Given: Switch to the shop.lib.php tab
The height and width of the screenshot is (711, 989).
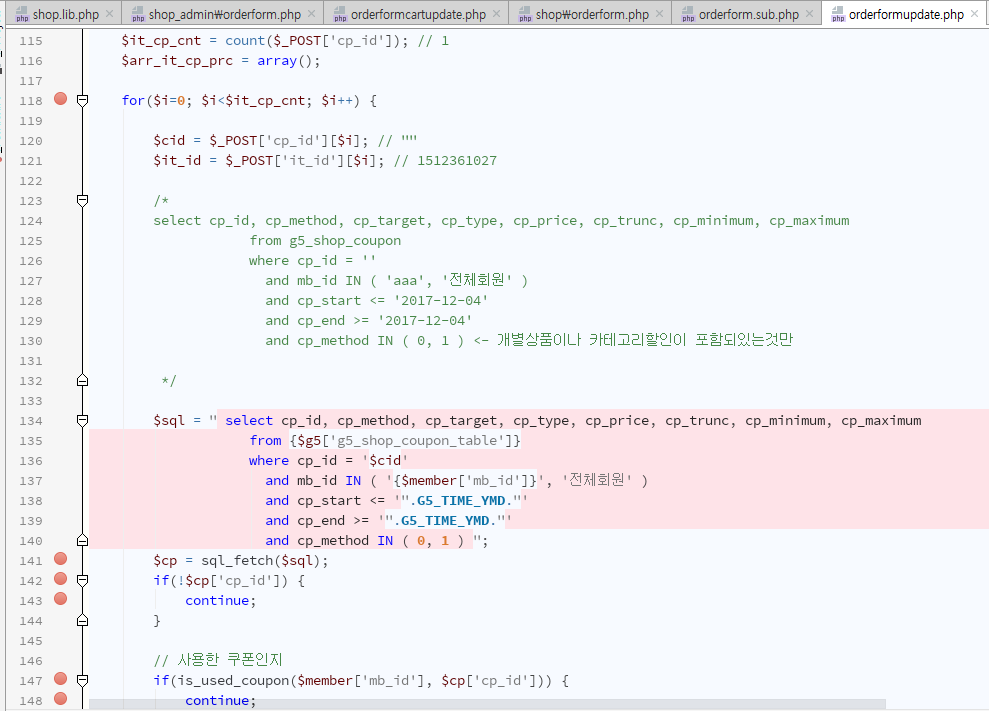Looking at the screenshot, I should 65,14.
